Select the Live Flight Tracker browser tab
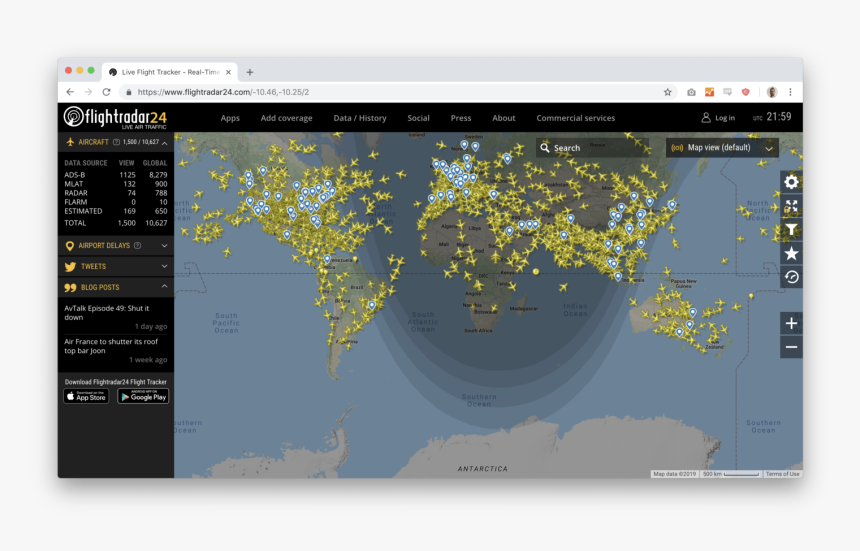Image resolution: width=860 pixels, height=551 pixels. (x=170, y=72)
